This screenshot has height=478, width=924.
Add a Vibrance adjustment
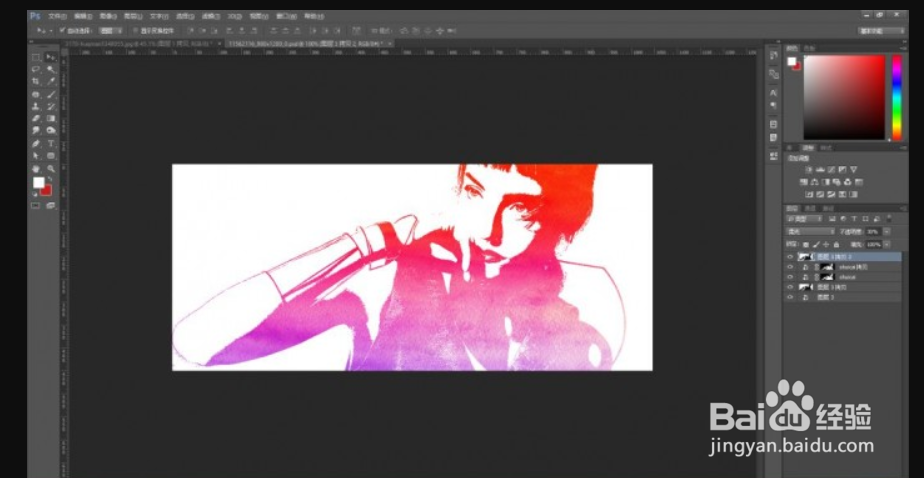853,170
